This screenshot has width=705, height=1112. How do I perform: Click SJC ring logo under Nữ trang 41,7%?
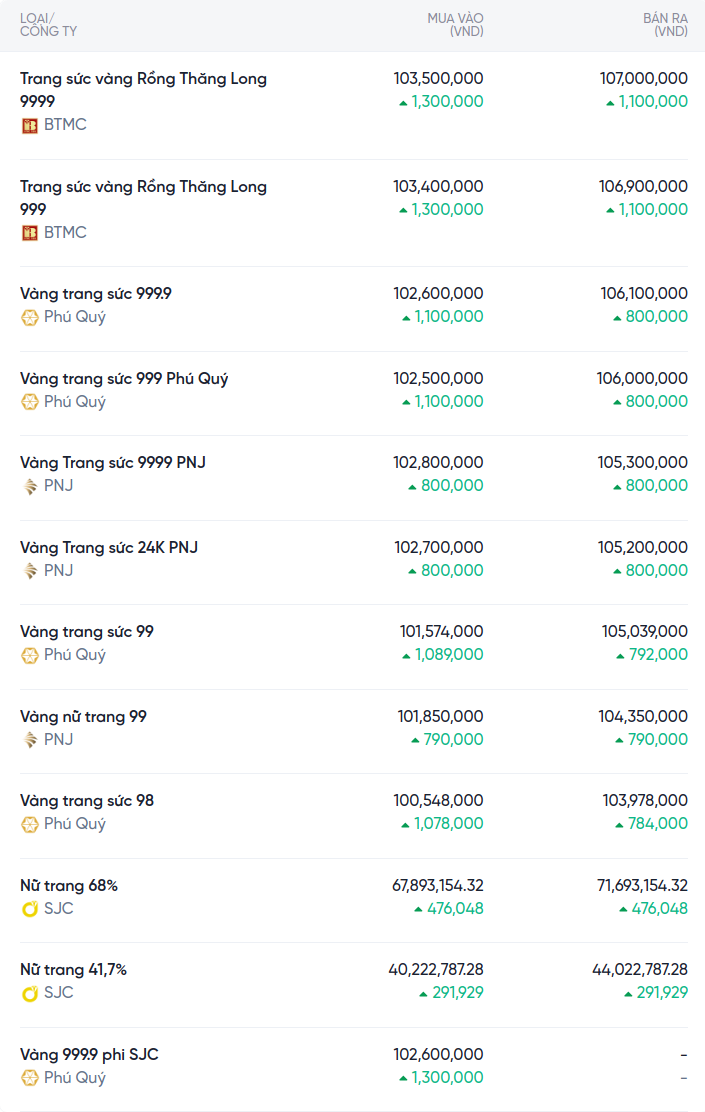(x=30, y=993)
